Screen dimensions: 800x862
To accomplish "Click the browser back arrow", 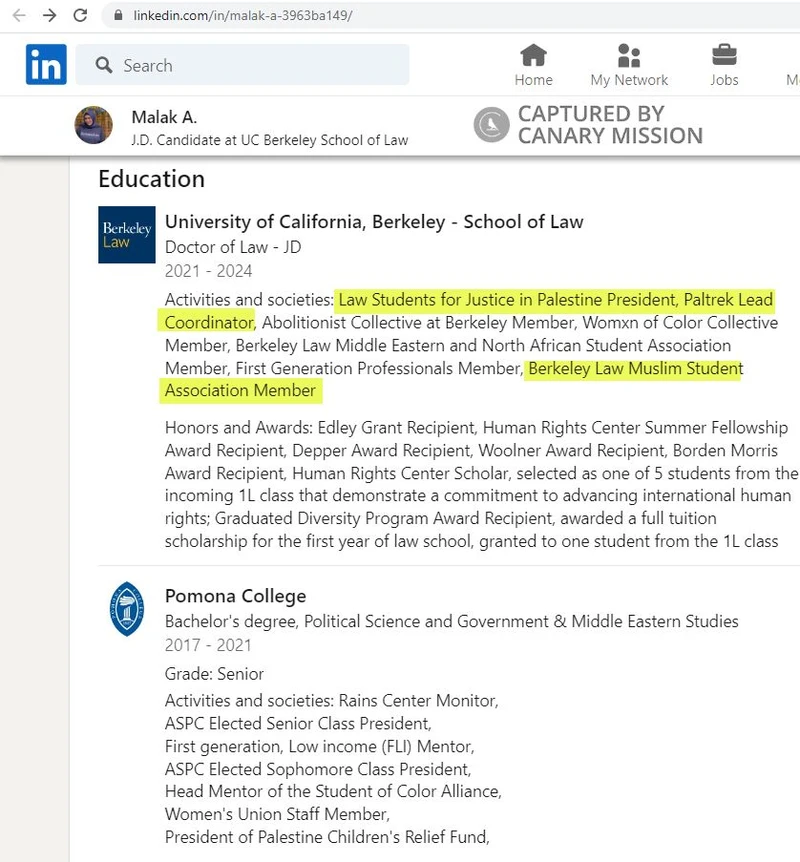I will pos(19,15).
